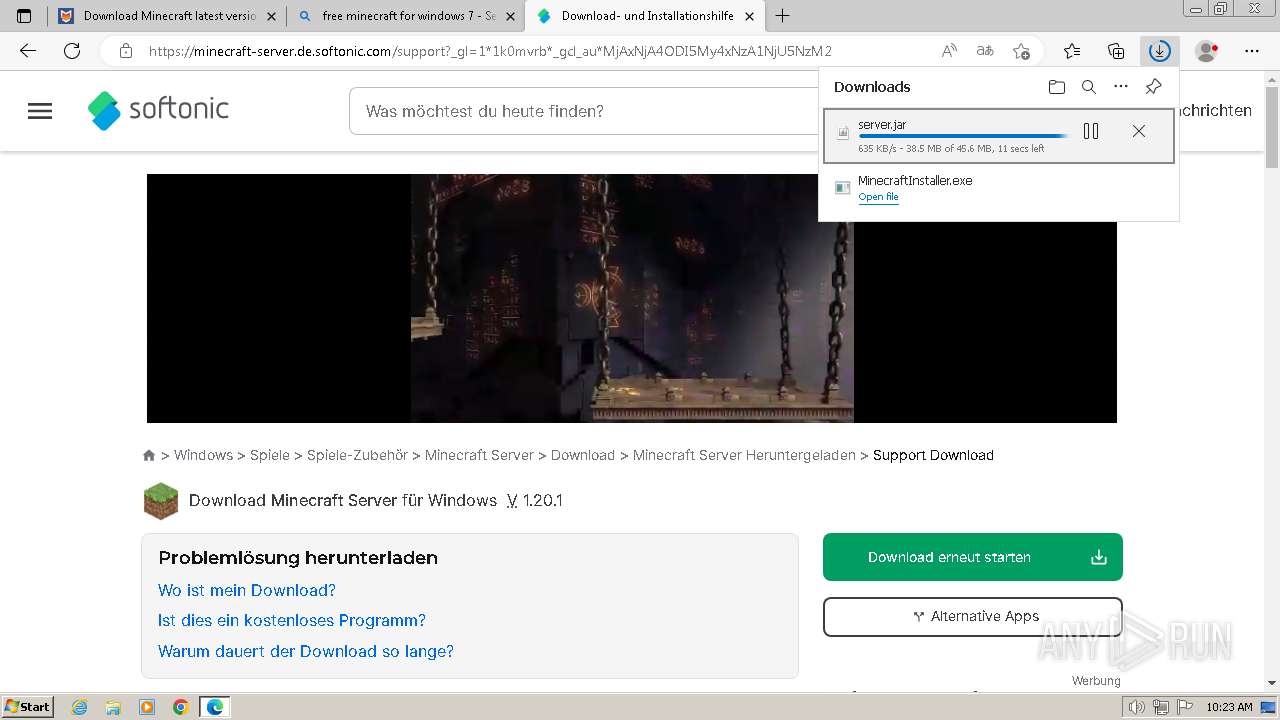Go back to previous page

(x=28, y=51)
